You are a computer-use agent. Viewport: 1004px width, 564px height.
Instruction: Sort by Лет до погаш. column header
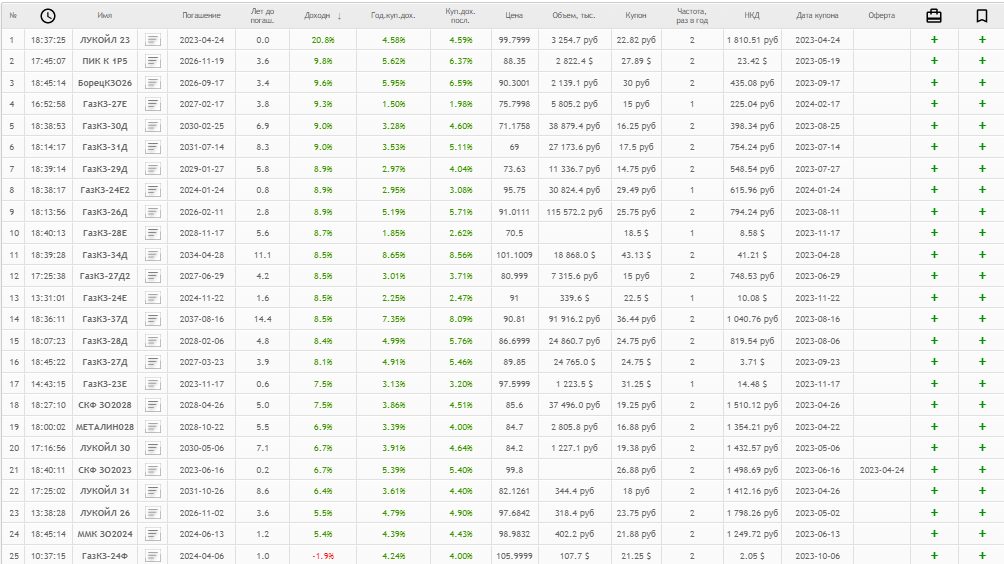click(262, 16)
